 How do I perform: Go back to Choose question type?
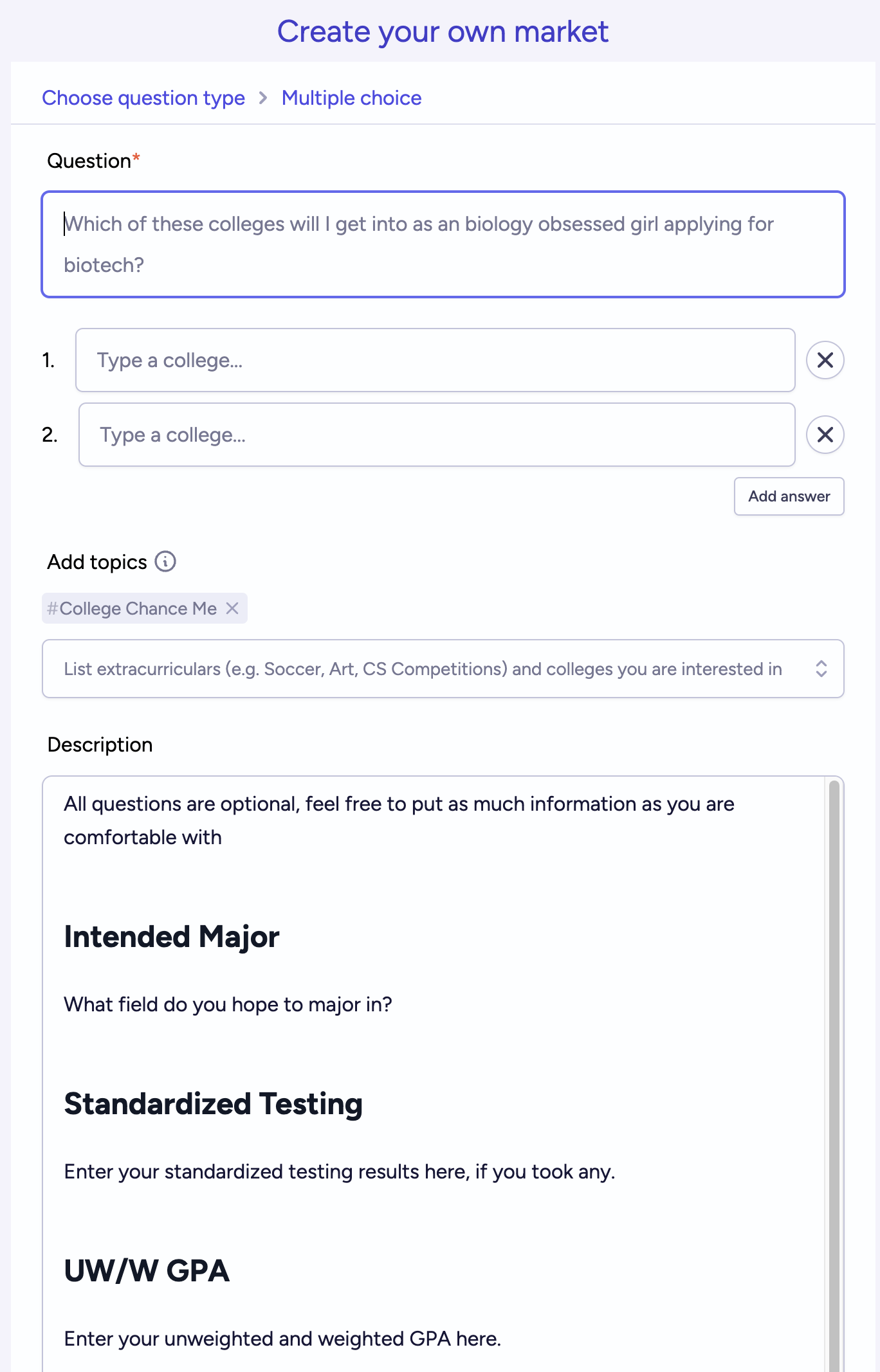[143, 98]
